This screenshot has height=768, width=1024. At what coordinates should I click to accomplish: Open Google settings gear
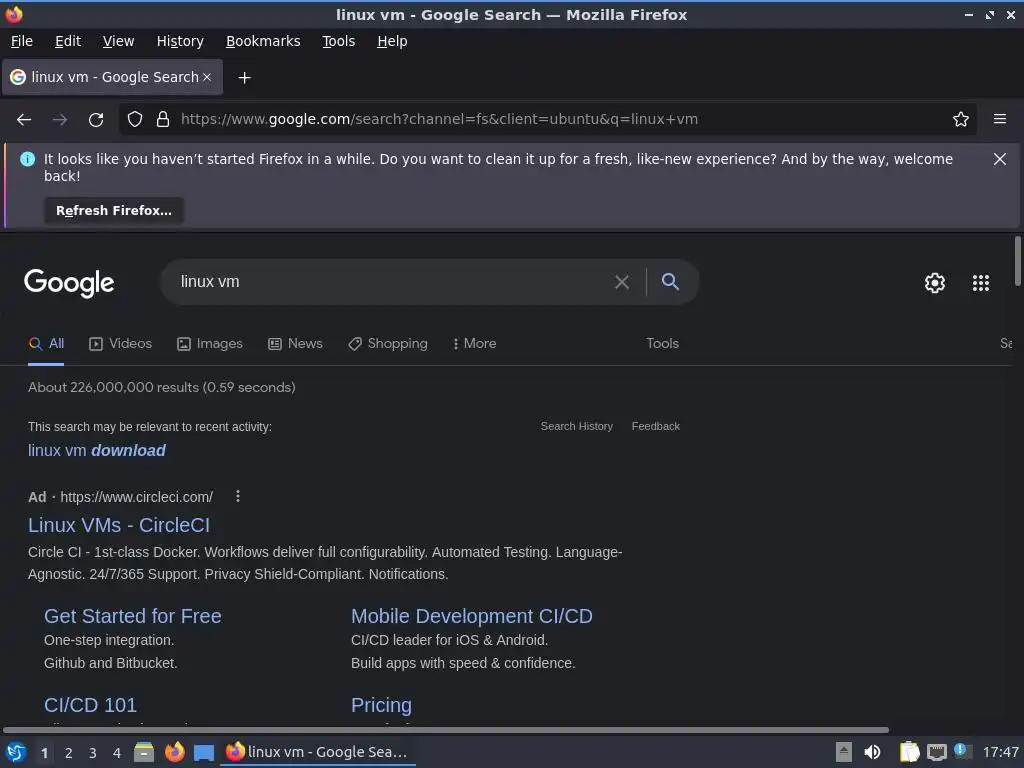935,283
